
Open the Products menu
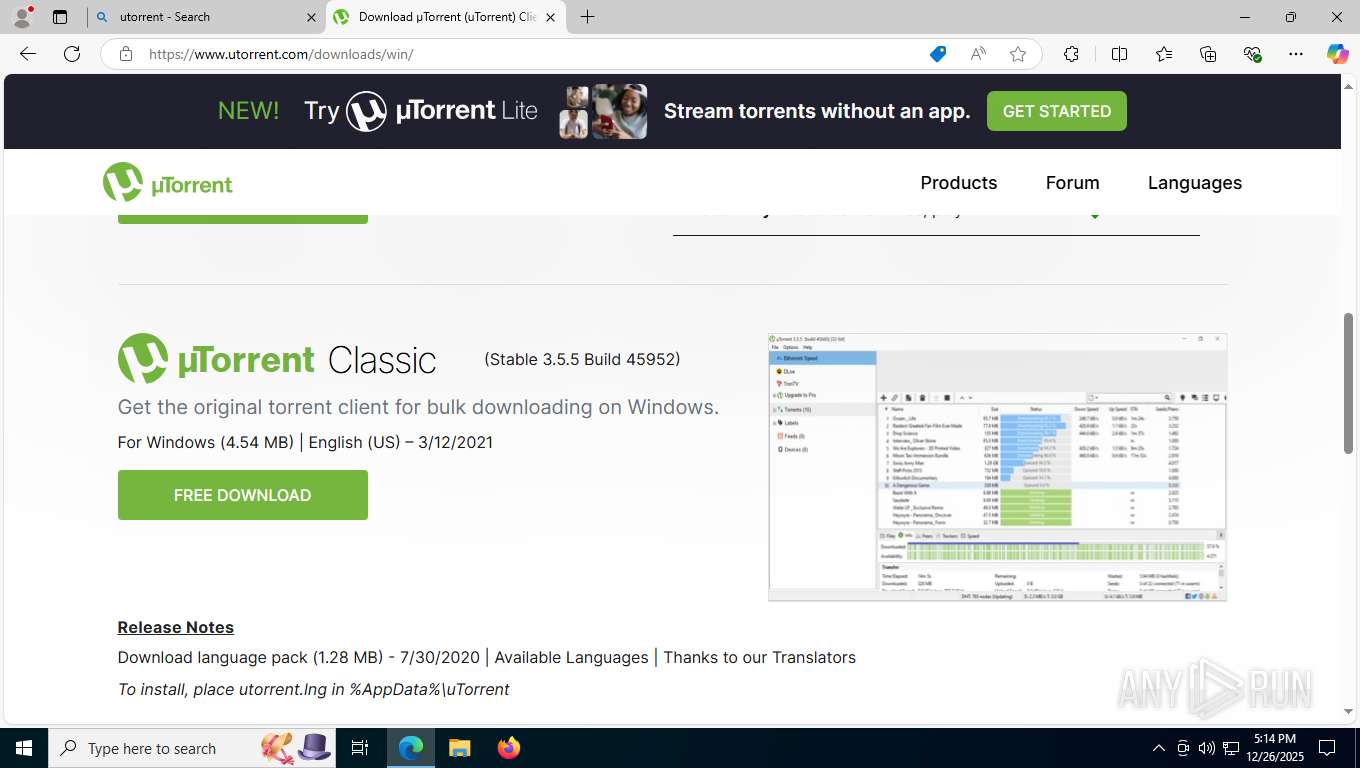(958, 182)
